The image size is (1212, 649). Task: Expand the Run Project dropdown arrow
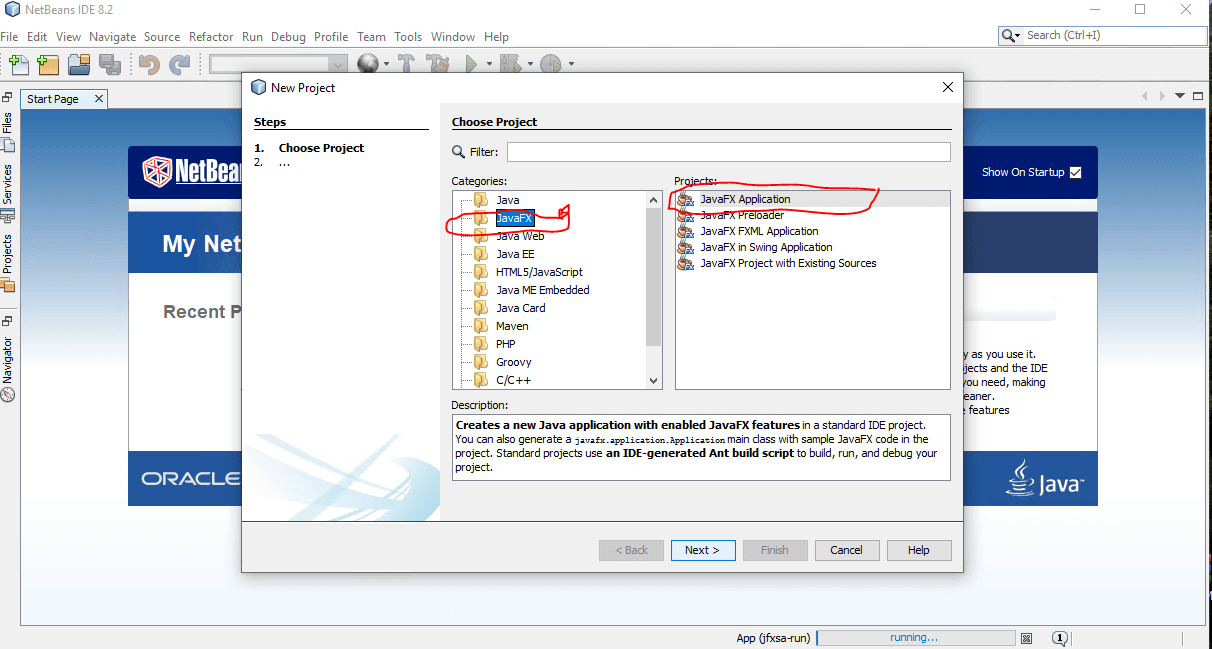point(489,64)
